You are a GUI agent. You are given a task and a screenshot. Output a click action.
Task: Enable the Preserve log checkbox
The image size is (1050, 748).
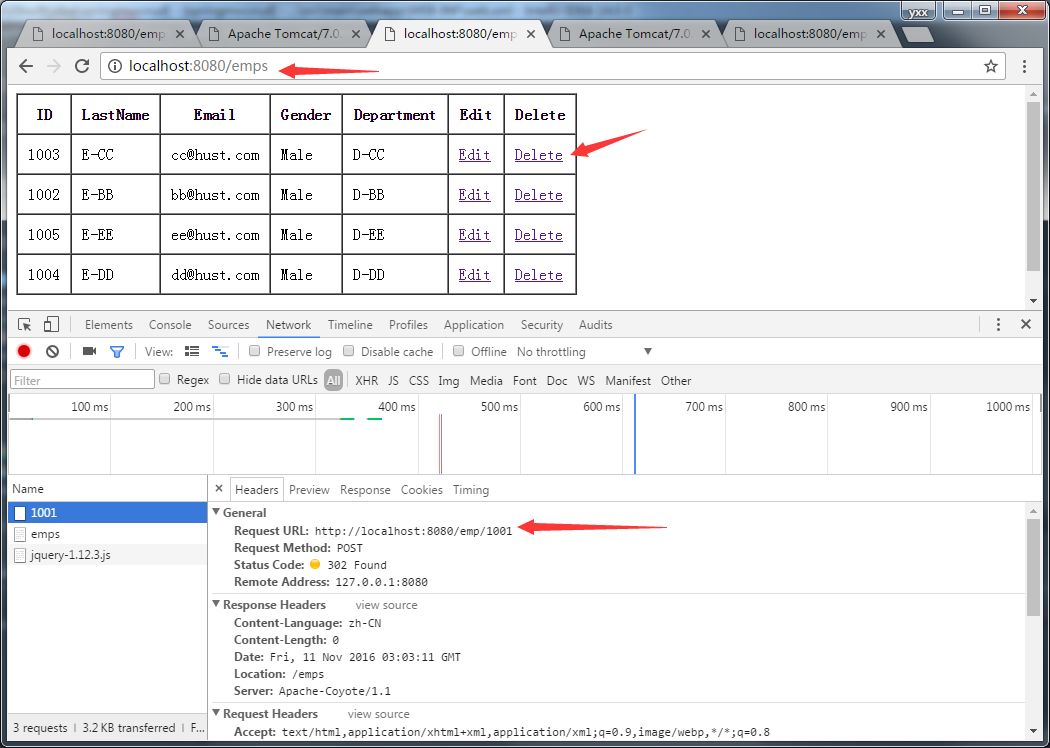pos(255,351)
